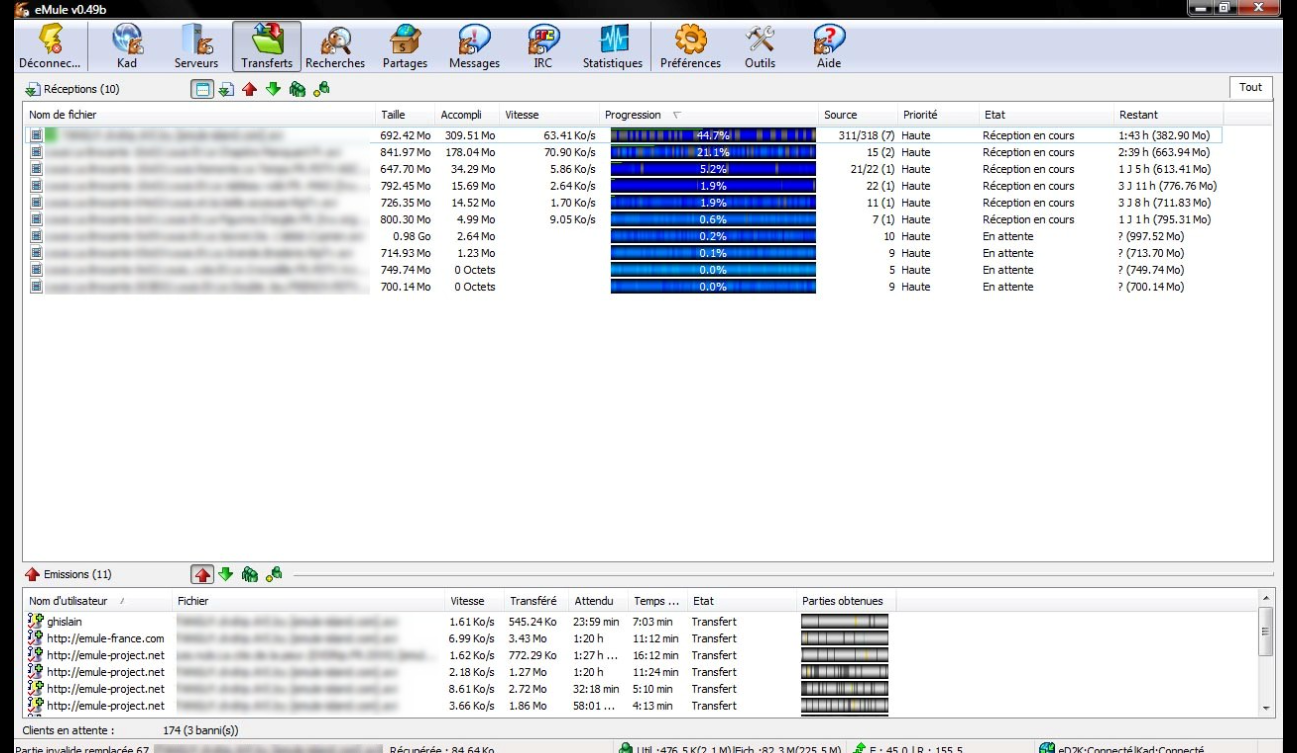Show known clients icon in Emissions toolbar
This screenshot has width=1297, height=753.
click(274, 574)
